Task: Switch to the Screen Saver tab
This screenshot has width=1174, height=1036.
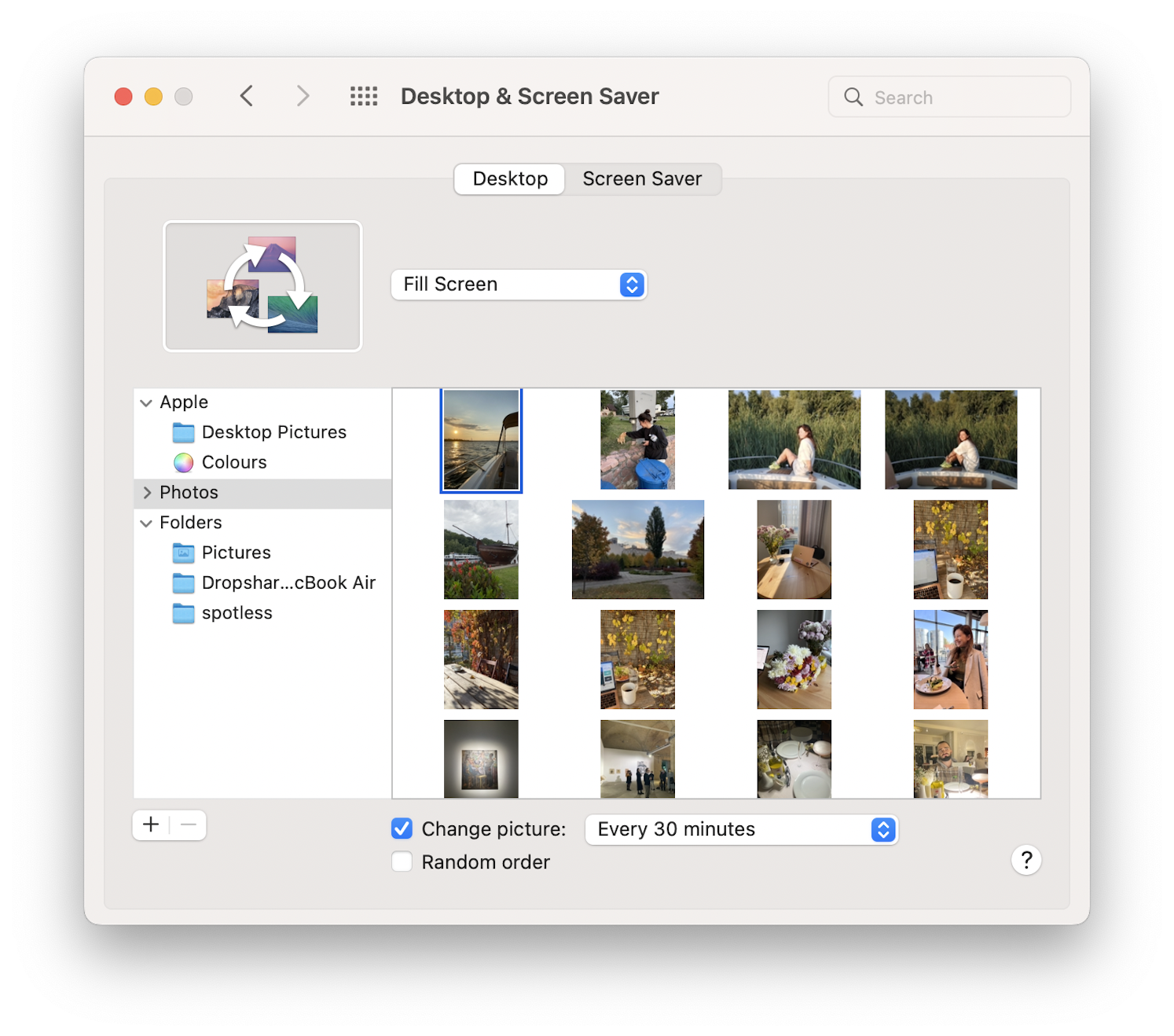Action: [x=642, y=178]
